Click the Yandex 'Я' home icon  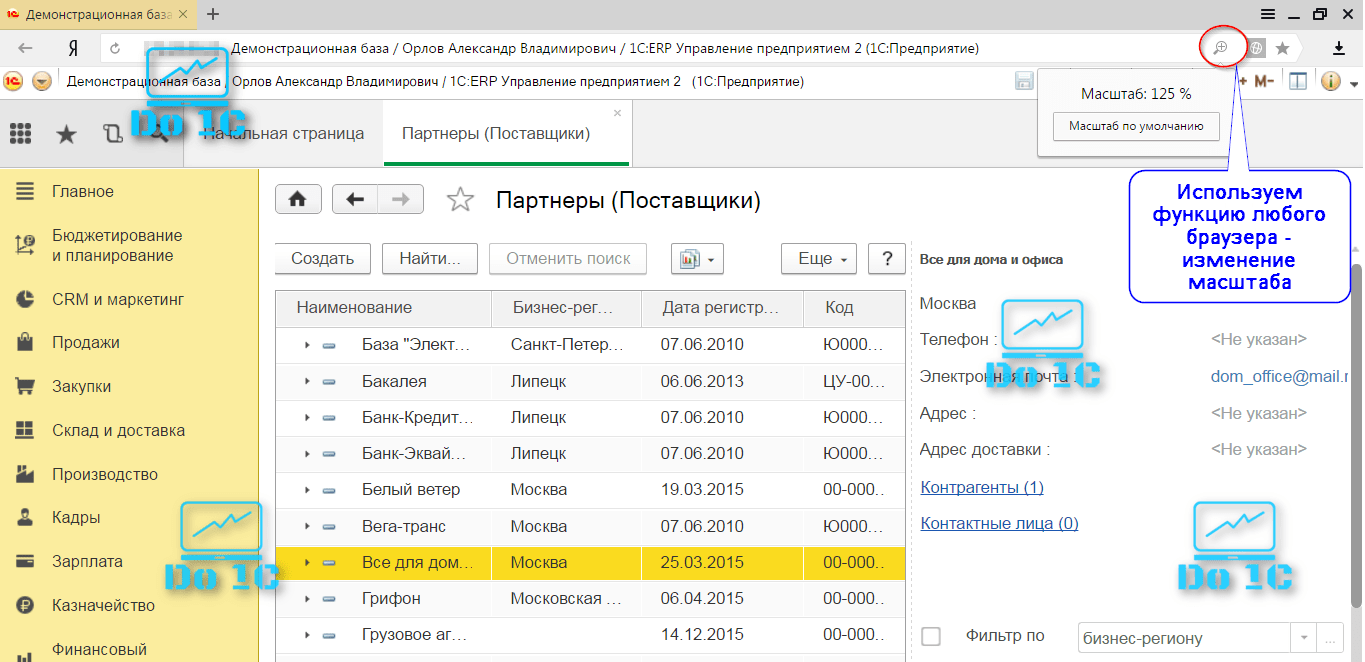click(x=73, y=48)
